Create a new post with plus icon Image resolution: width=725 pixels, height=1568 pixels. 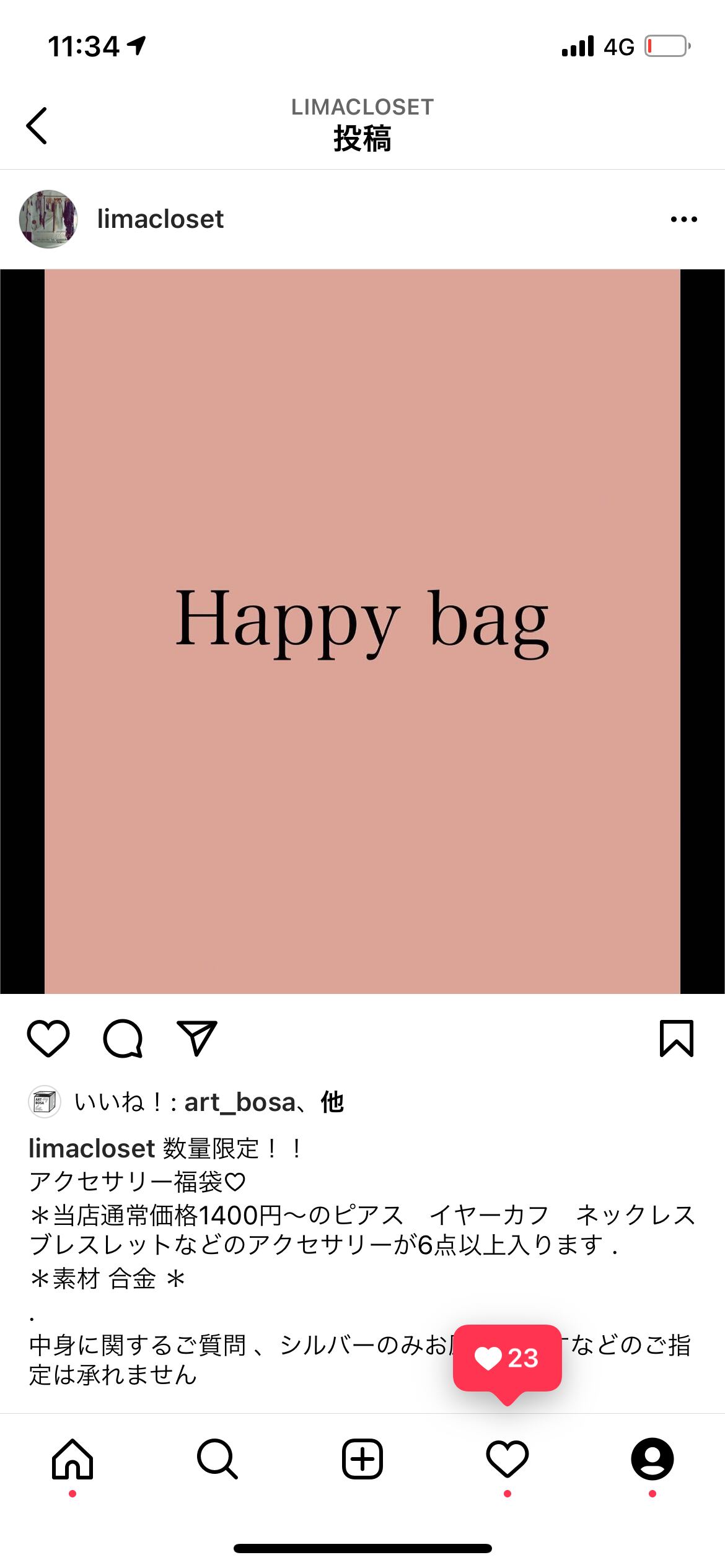click(x=362, y=1459)
